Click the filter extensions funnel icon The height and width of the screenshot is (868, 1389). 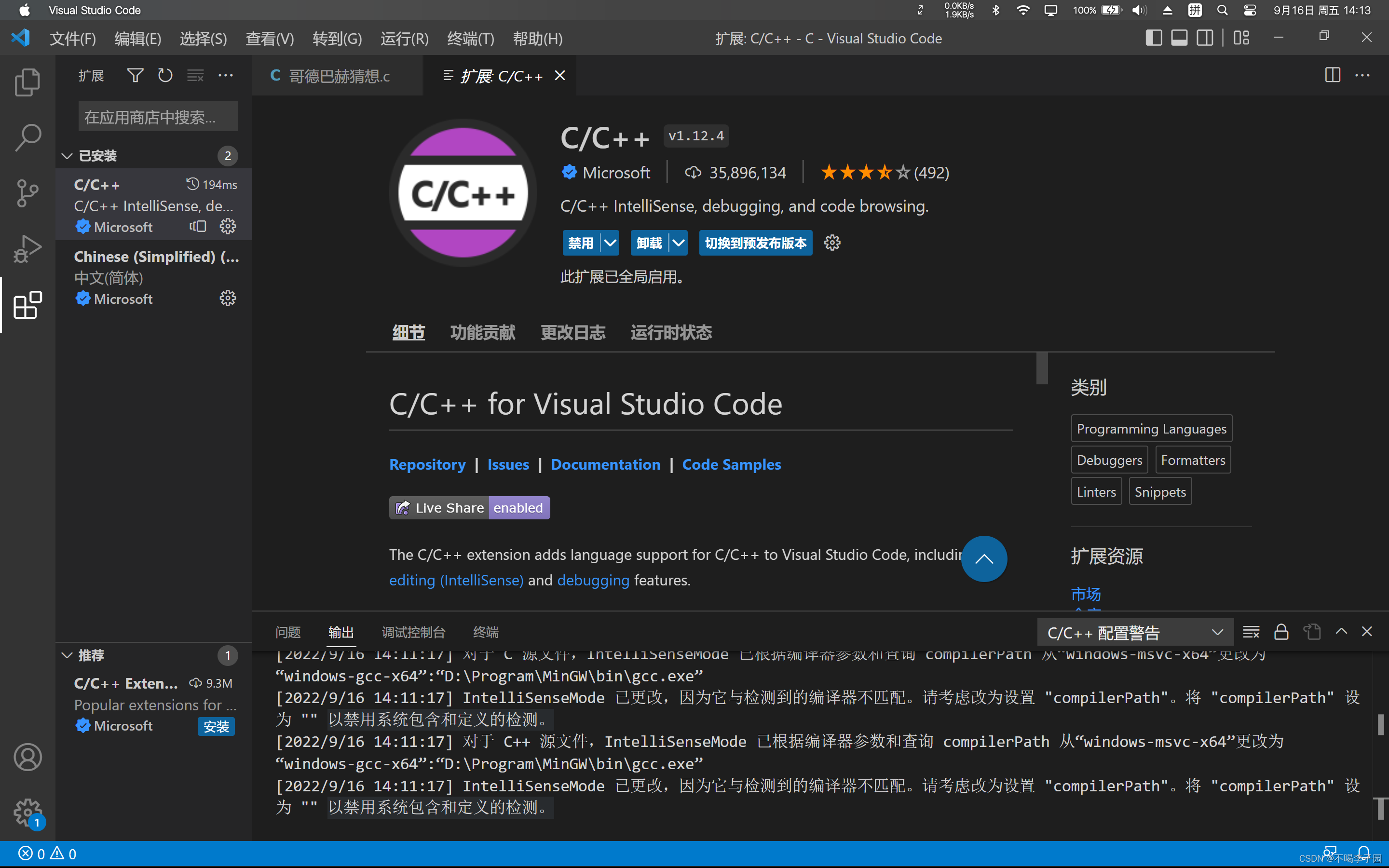click(x=135, y=76)
